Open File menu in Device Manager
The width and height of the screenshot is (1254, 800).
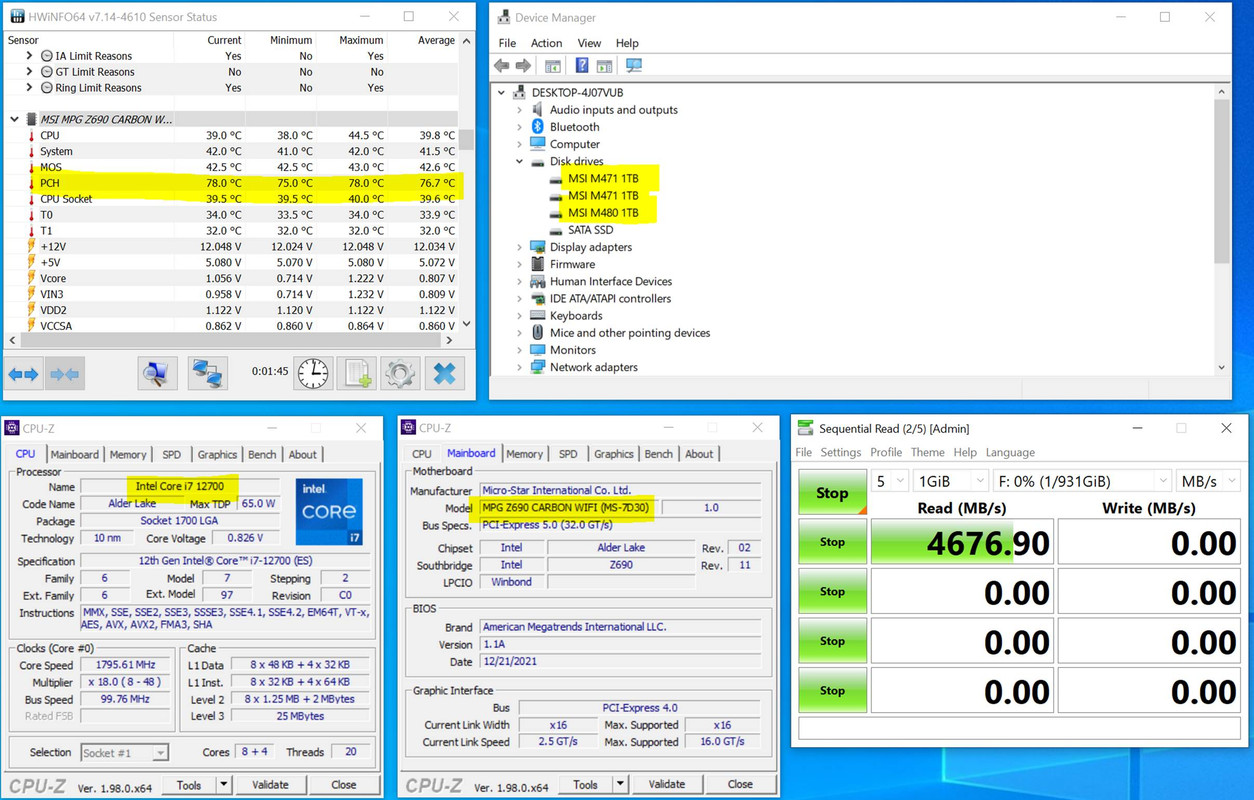[x=507, y=43]
